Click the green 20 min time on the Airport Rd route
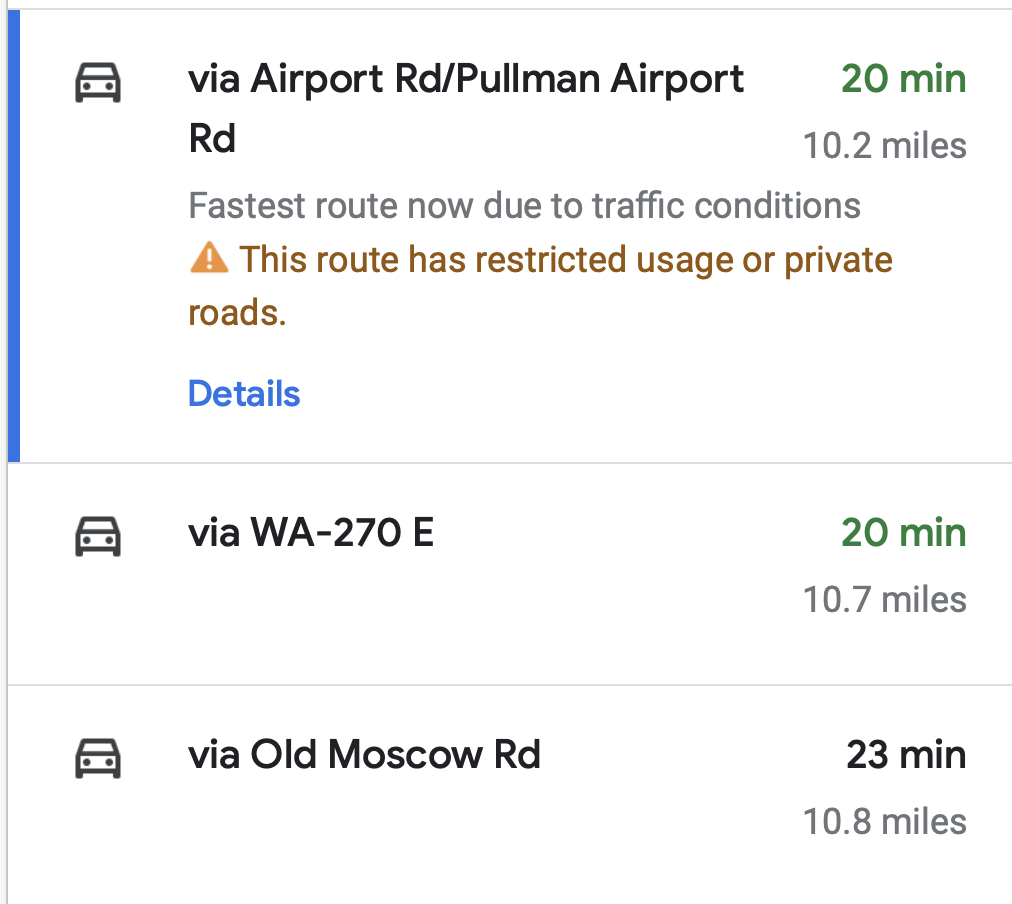Image resolution: width=1012 pixels, height=904 pixels. (903, 79)
